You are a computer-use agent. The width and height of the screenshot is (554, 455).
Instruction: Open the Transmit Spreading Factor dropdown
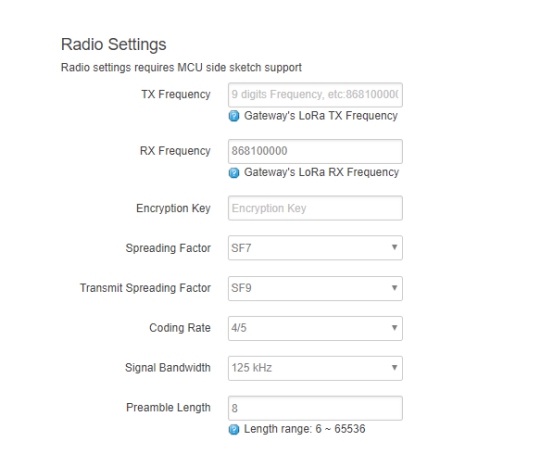(x=315, y=288)
